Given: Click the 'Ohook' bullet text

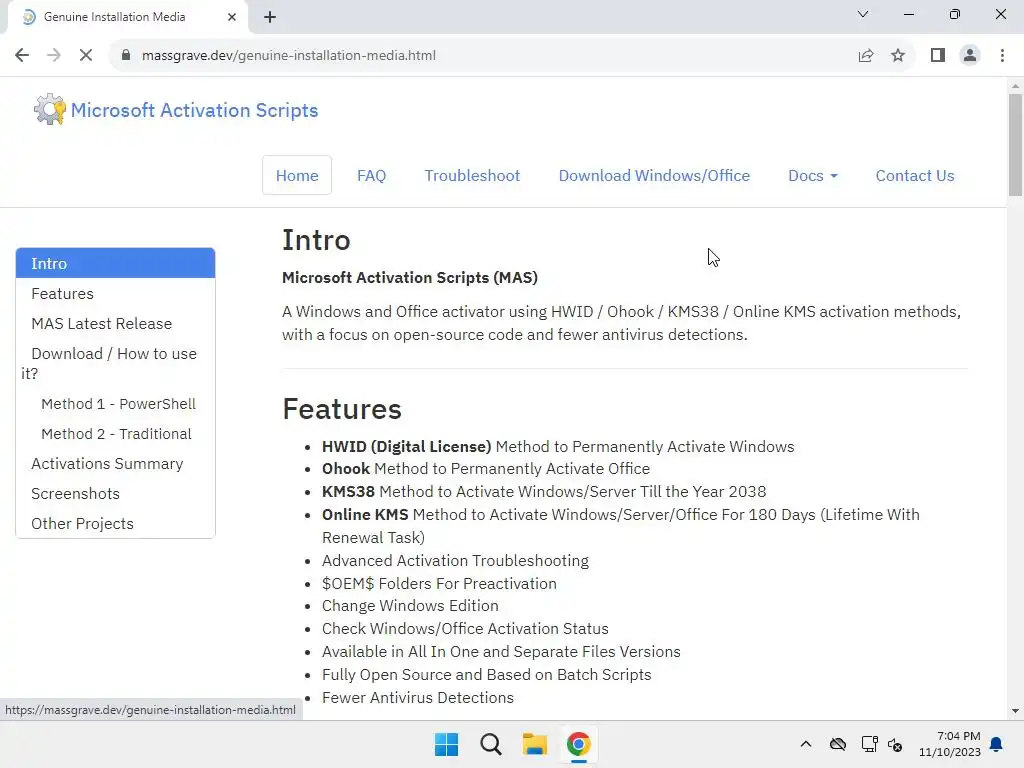Looking at the screenshot, I should [346, 468].
